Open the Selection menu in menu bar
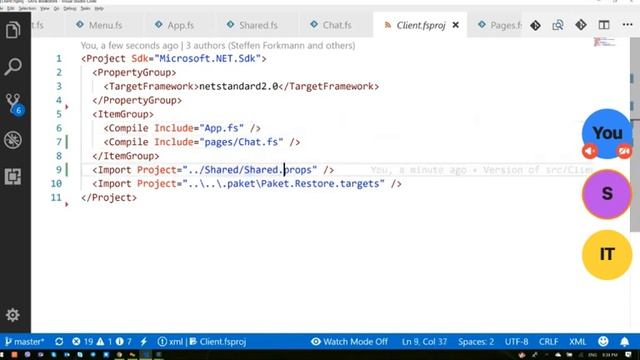This screenshot has height=360, width=640. pyautogui.click(x=27, y=8)
